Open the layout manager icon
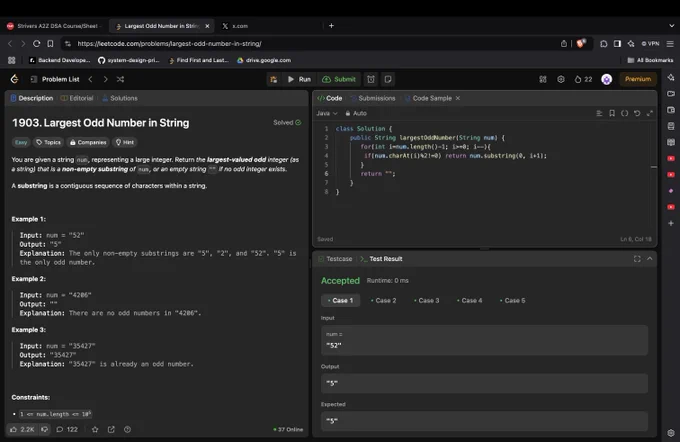Image resolution: width=680 pixels, height=442 pixels. point(543,79)
